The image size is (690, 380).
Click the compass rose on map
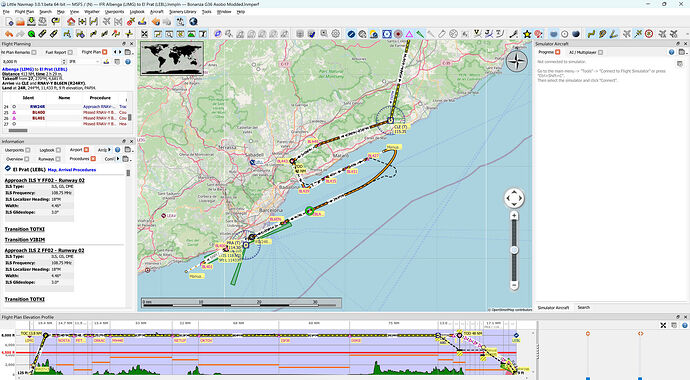pos(517,61)
